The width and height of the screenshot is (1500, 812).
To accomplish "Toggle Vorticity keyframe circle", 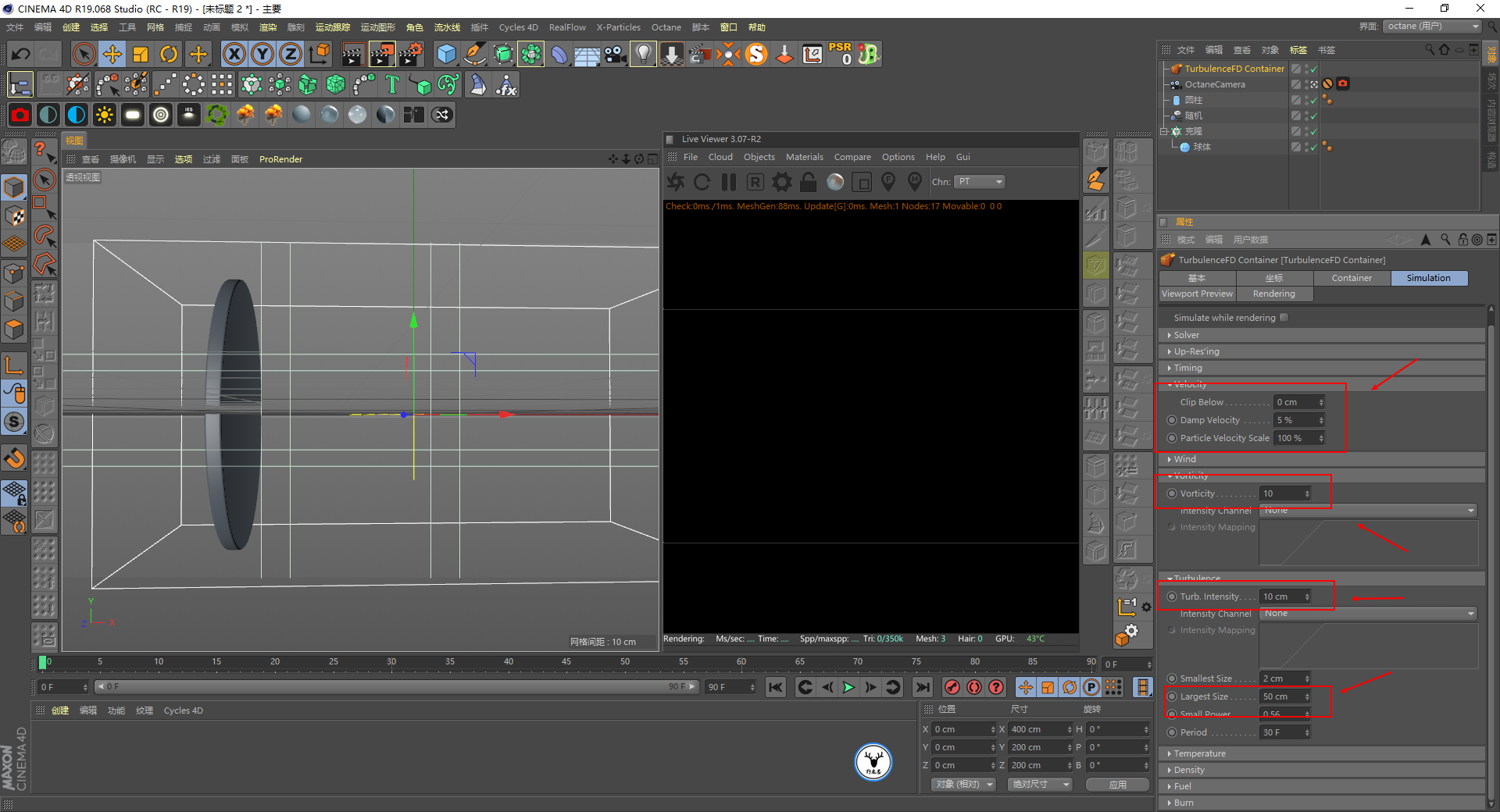I will [1172, 493].
